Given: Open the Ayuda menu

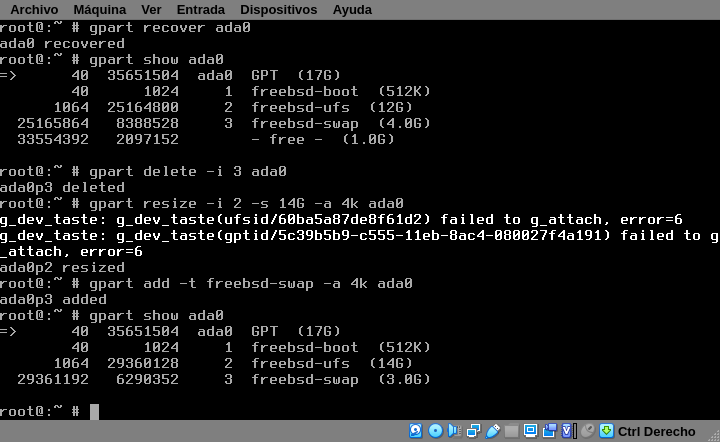Looking at the screenshot, I should 352,10.
